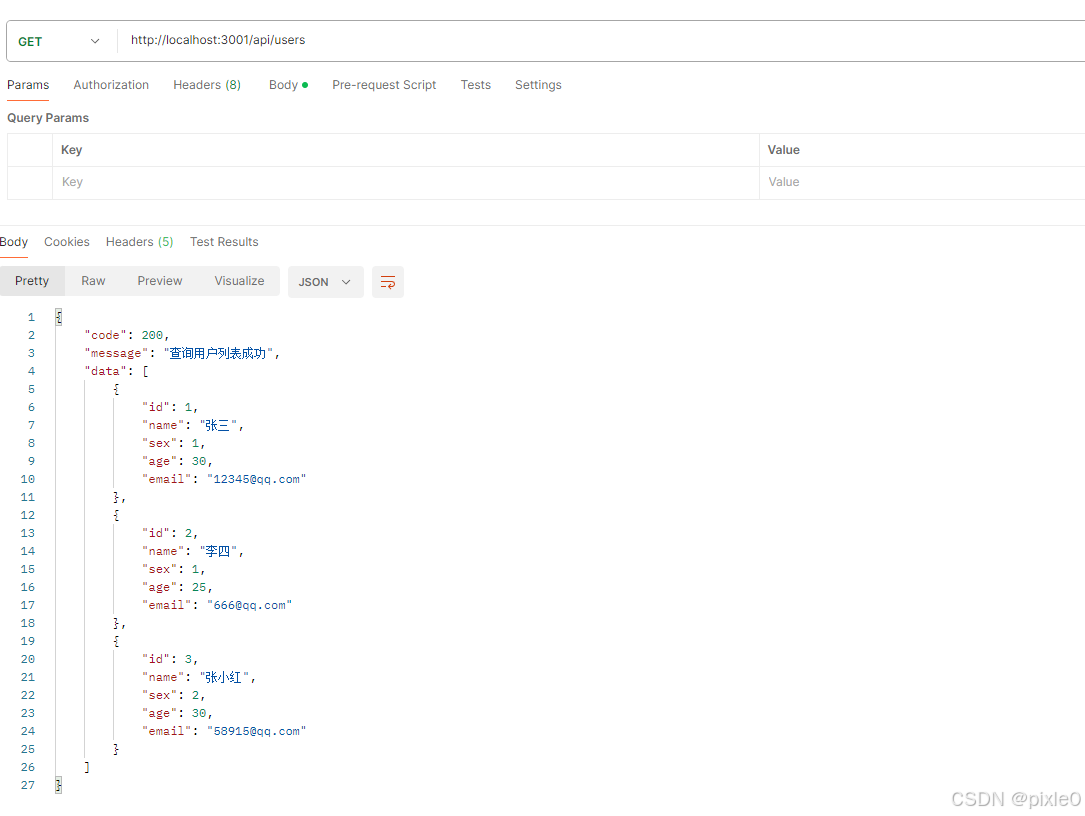Click the "age": 25 line
The width and height of the screenshot is (1085, 816).
177,588
